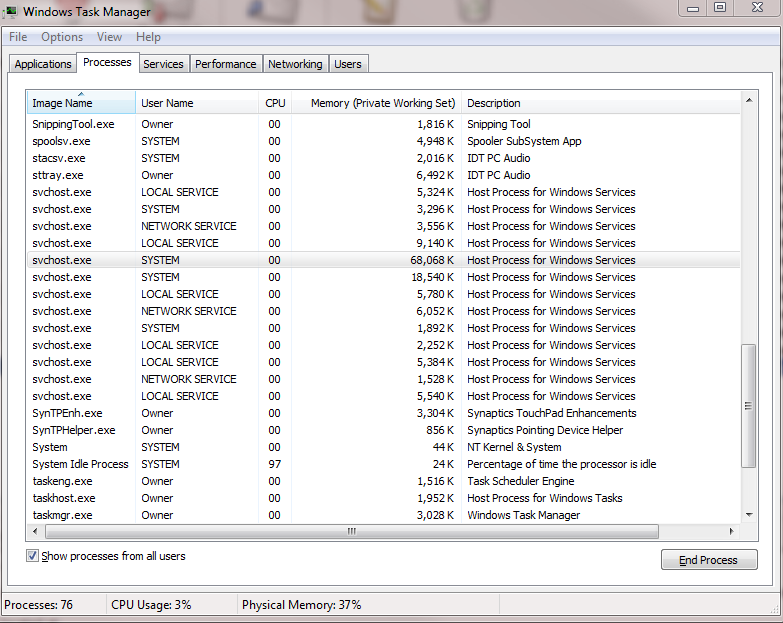Show the Users tab

348,64
